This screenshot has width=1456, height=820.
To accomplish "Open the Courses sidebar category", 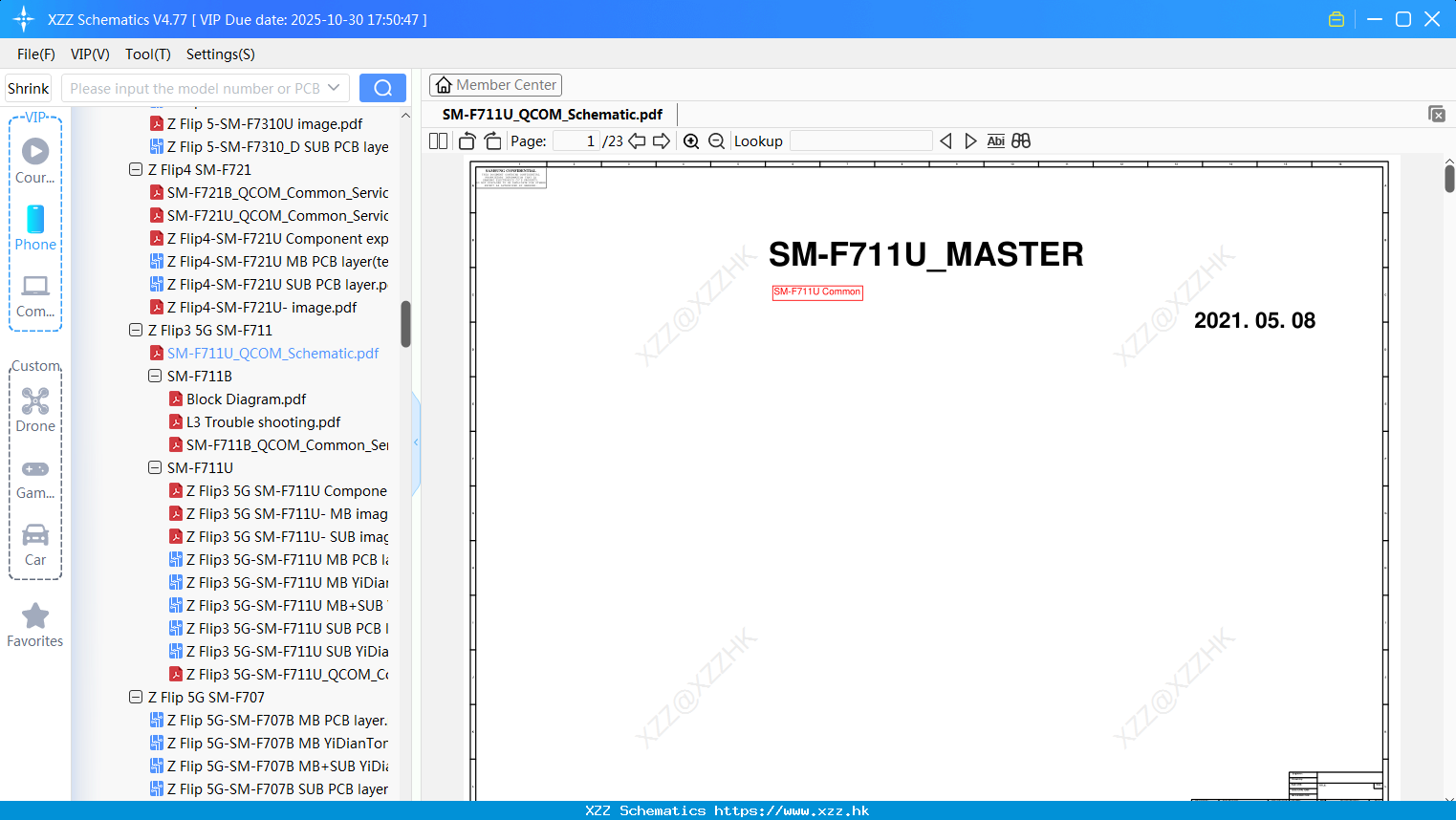I will point(35,161).
